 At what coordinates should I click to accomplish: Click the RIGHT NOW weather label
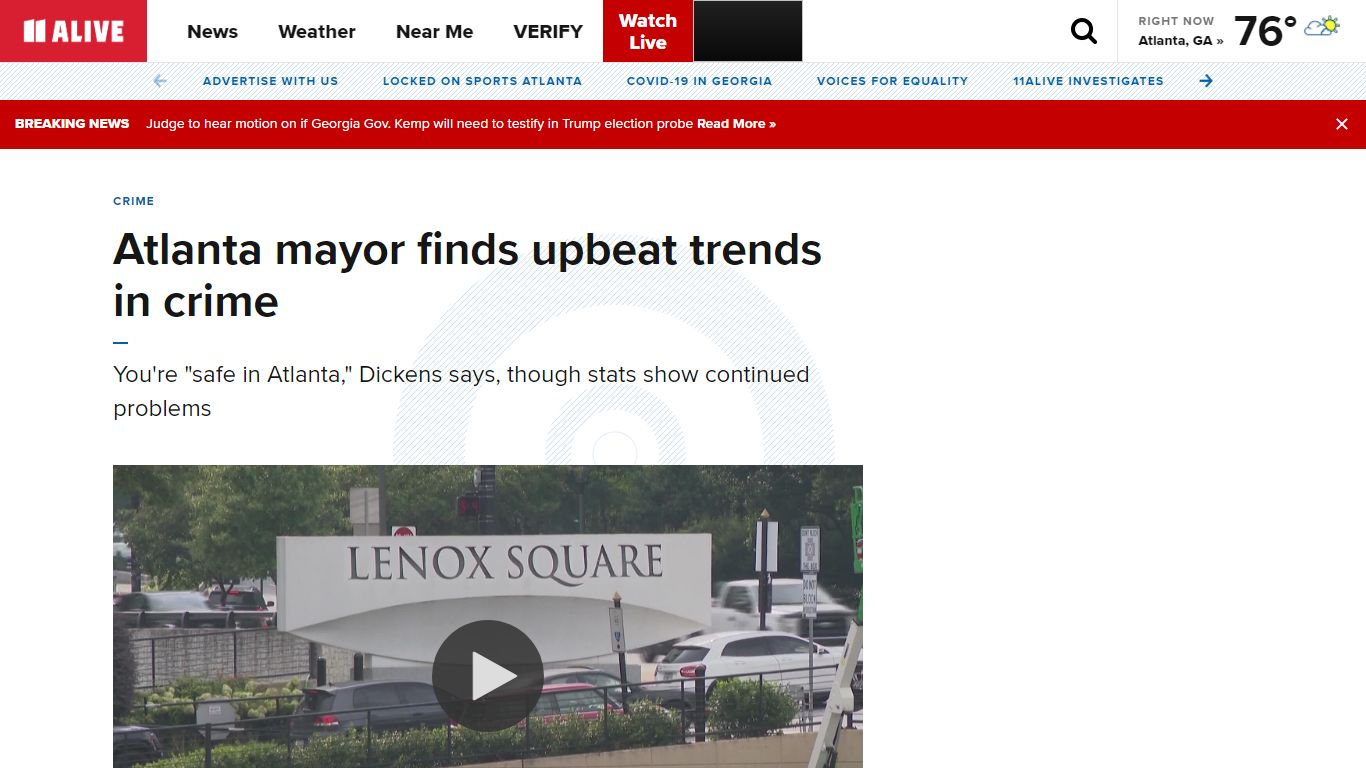[x=1176, y=21]
